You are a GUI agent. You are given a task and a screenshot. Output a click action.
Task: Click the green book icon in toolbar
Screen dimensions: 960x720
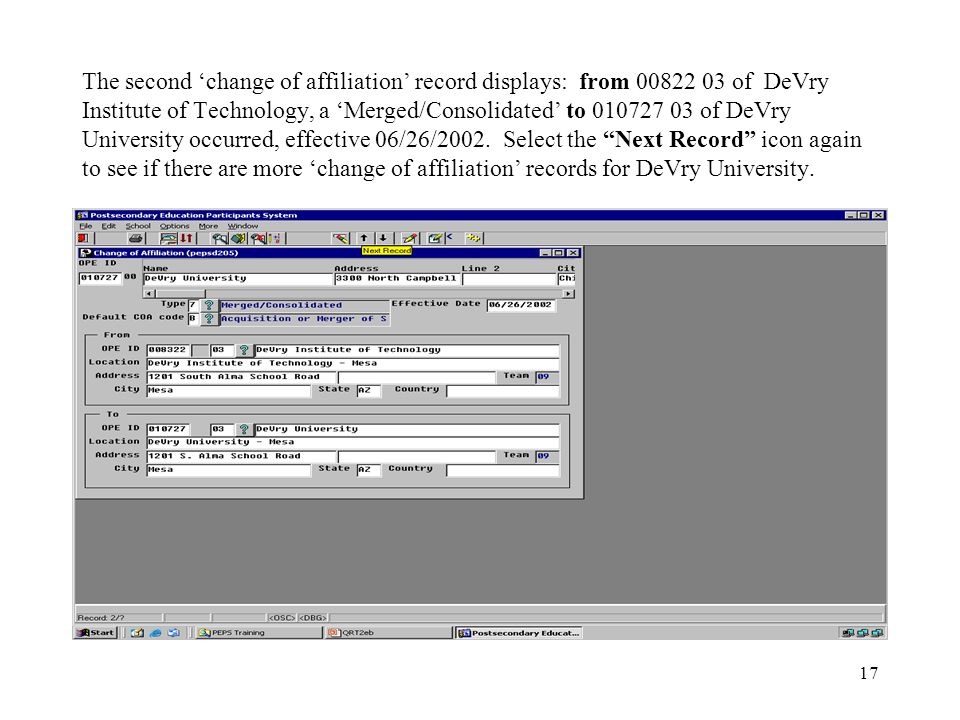tap(238, 238)
